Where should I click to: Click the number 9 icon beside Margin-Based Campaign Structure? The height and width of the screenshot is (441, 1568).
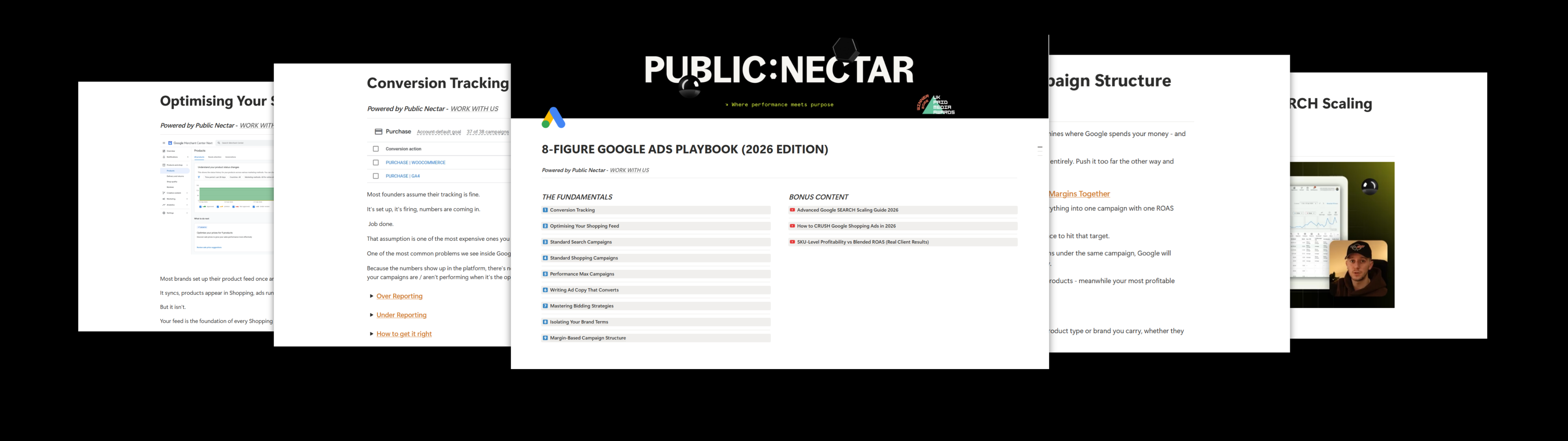545,338
